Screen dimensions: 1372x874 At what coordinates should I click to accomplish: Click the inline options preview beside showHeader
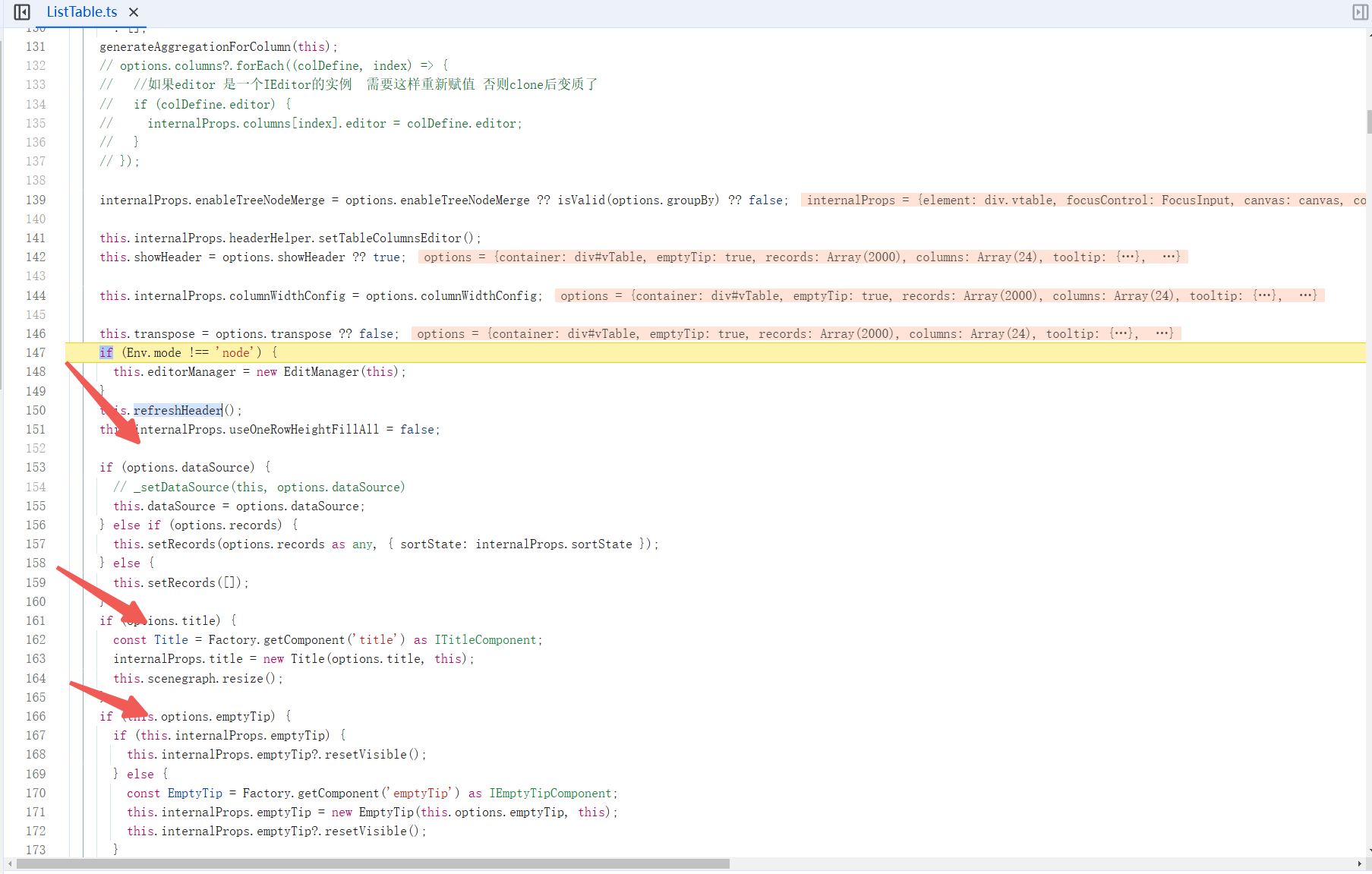[x=802, y=257]
